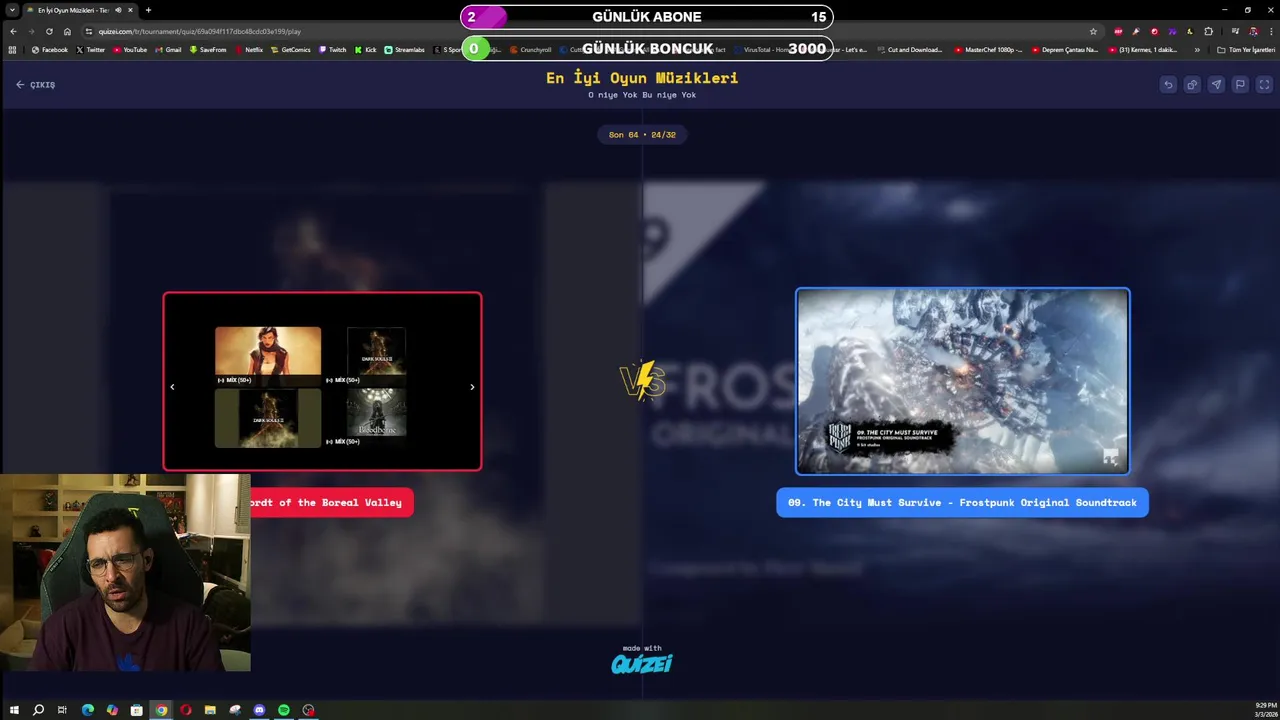Open Task View on taskbar

click(62, 710)
